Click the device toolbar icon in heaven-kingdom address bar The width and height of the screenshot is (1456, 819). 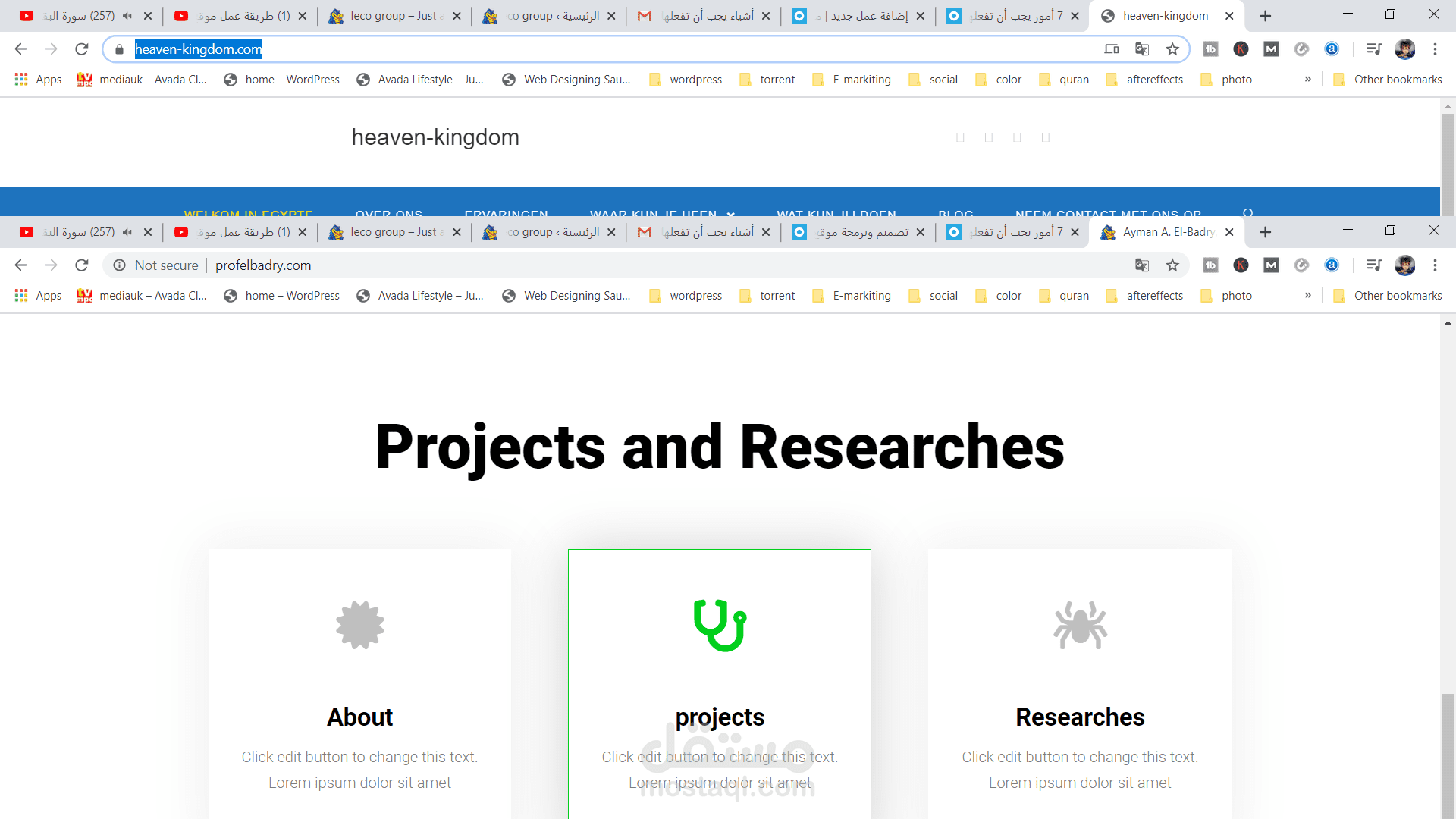point(1111,49)
